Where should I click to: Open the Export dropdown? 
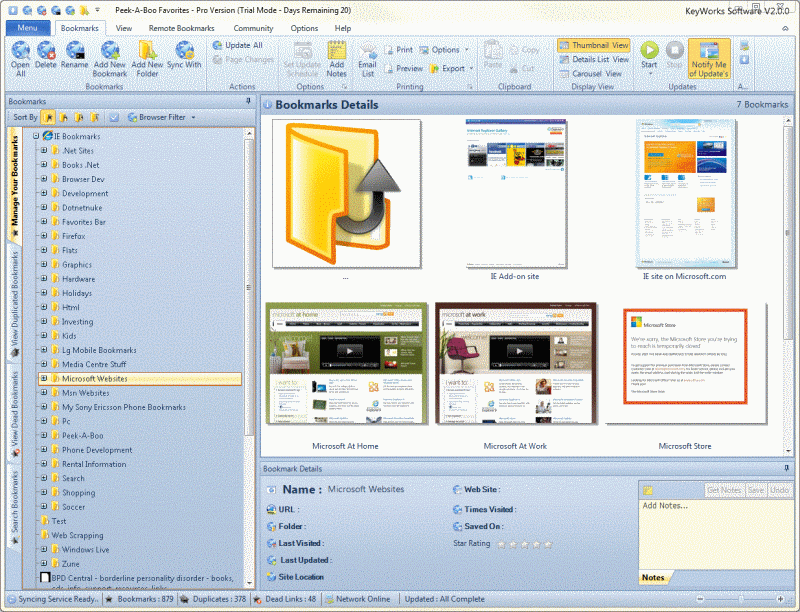point(451,68)
